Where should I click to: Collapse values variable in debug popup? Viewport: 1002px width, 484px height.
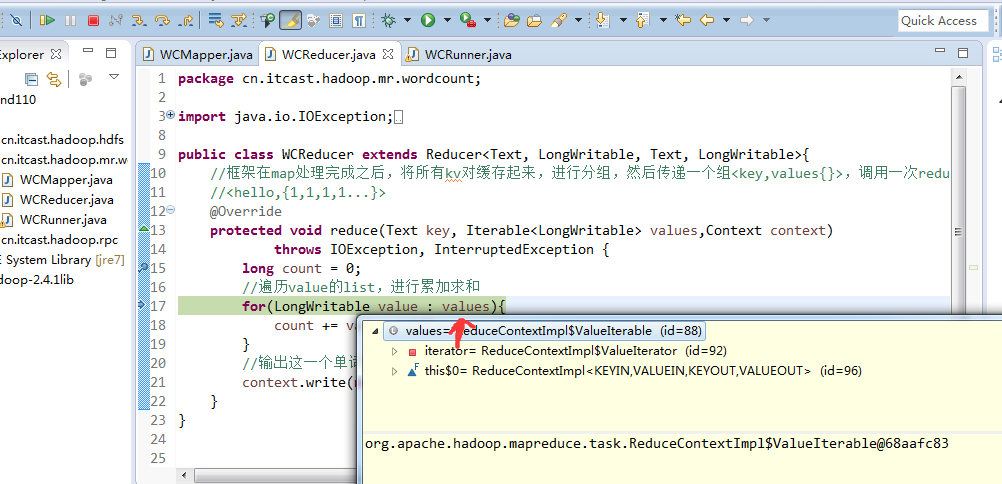click(x=374, y=331)
